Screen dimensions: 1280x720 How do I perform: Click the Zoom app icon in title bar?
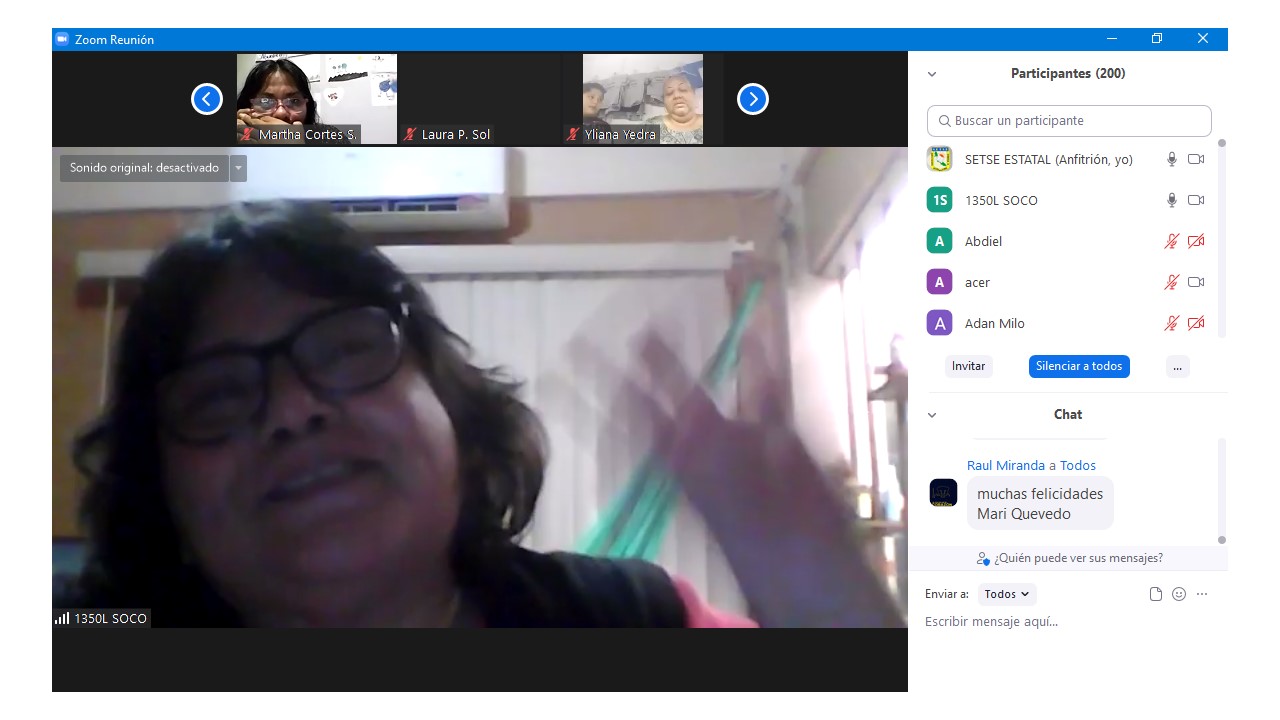(x=62, y=39)
